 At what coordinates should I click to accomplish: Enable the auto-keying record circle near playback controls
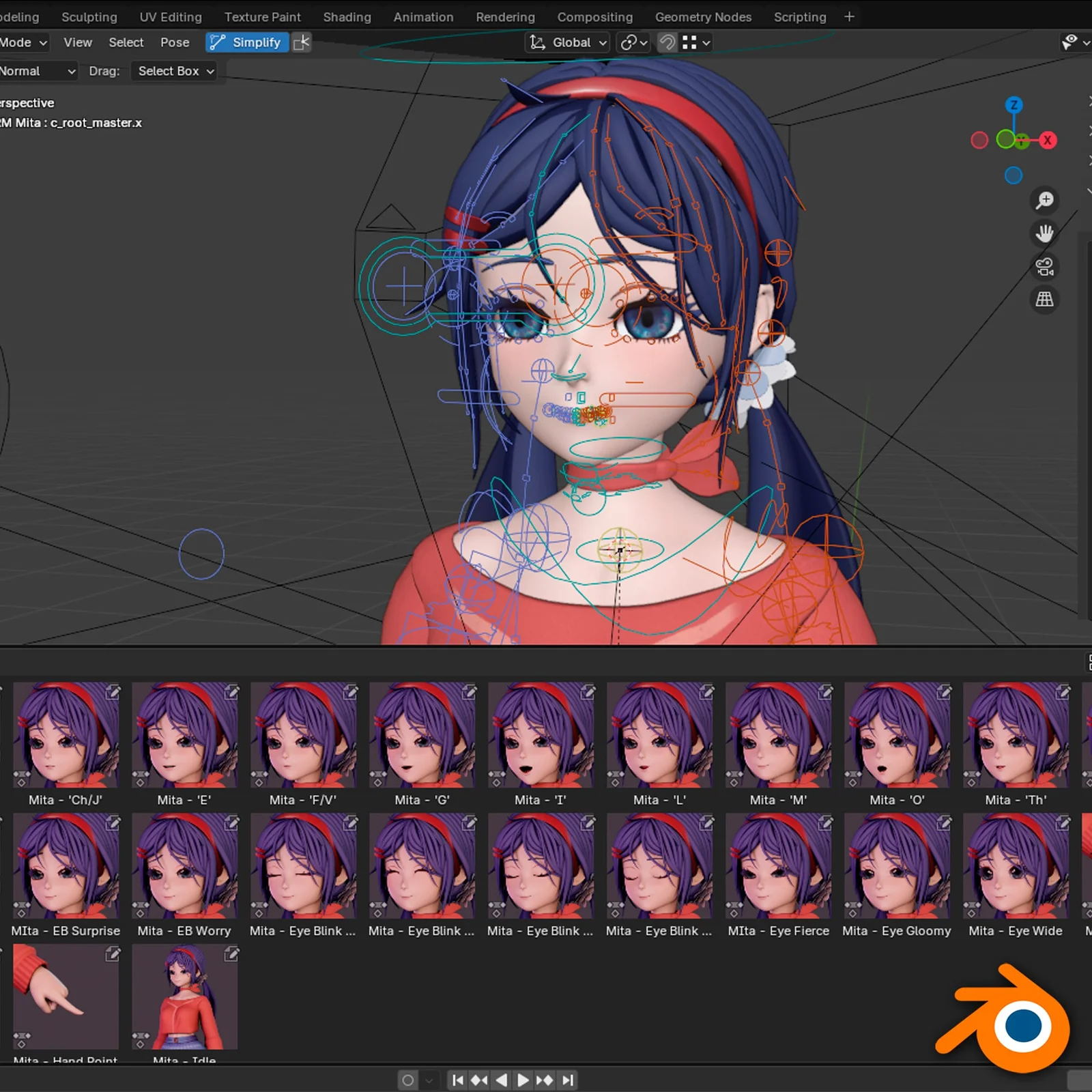(407, 1080)
